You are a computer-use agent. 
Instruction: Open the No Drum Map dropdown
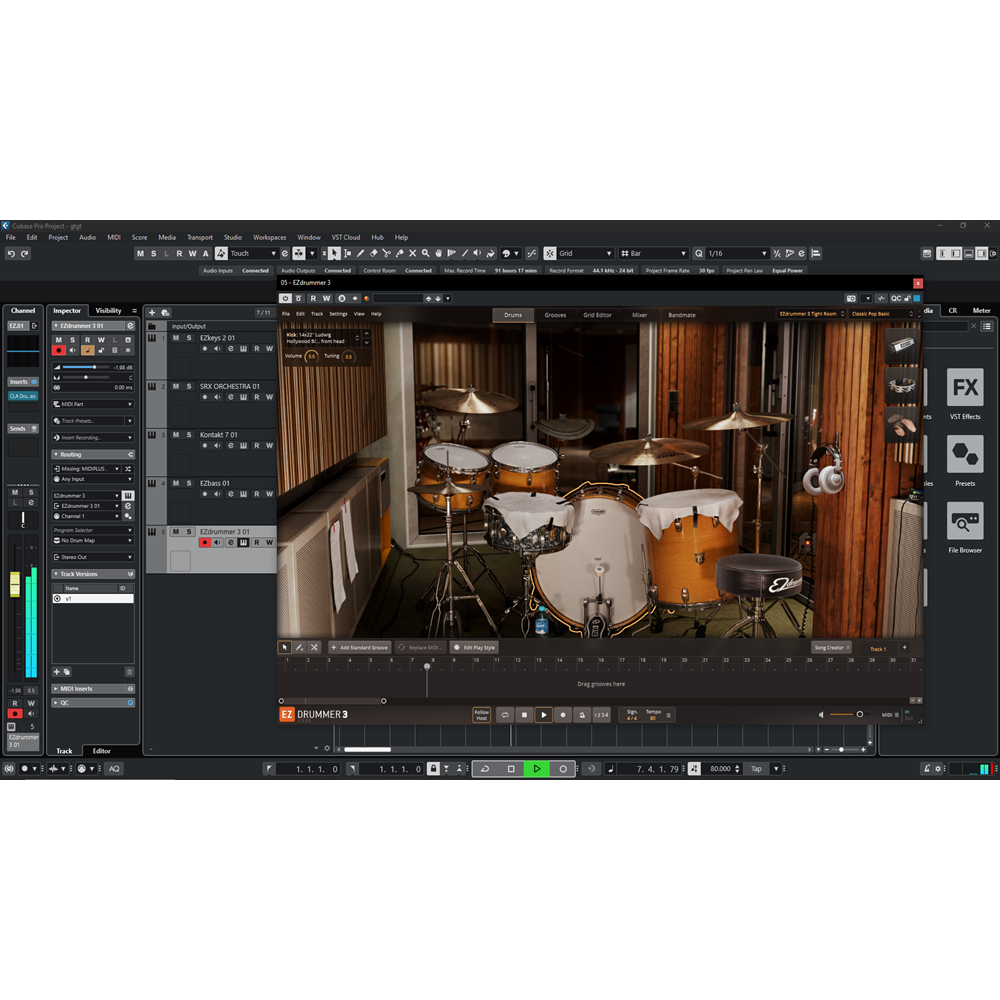coord(92,540)
